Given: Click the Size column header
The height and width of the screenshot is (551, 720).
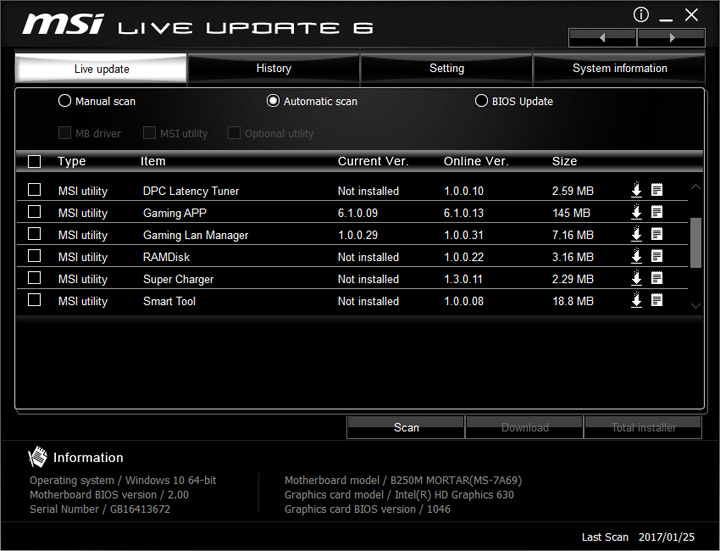Looking at the screenshot, I should (x=564, y=161).
